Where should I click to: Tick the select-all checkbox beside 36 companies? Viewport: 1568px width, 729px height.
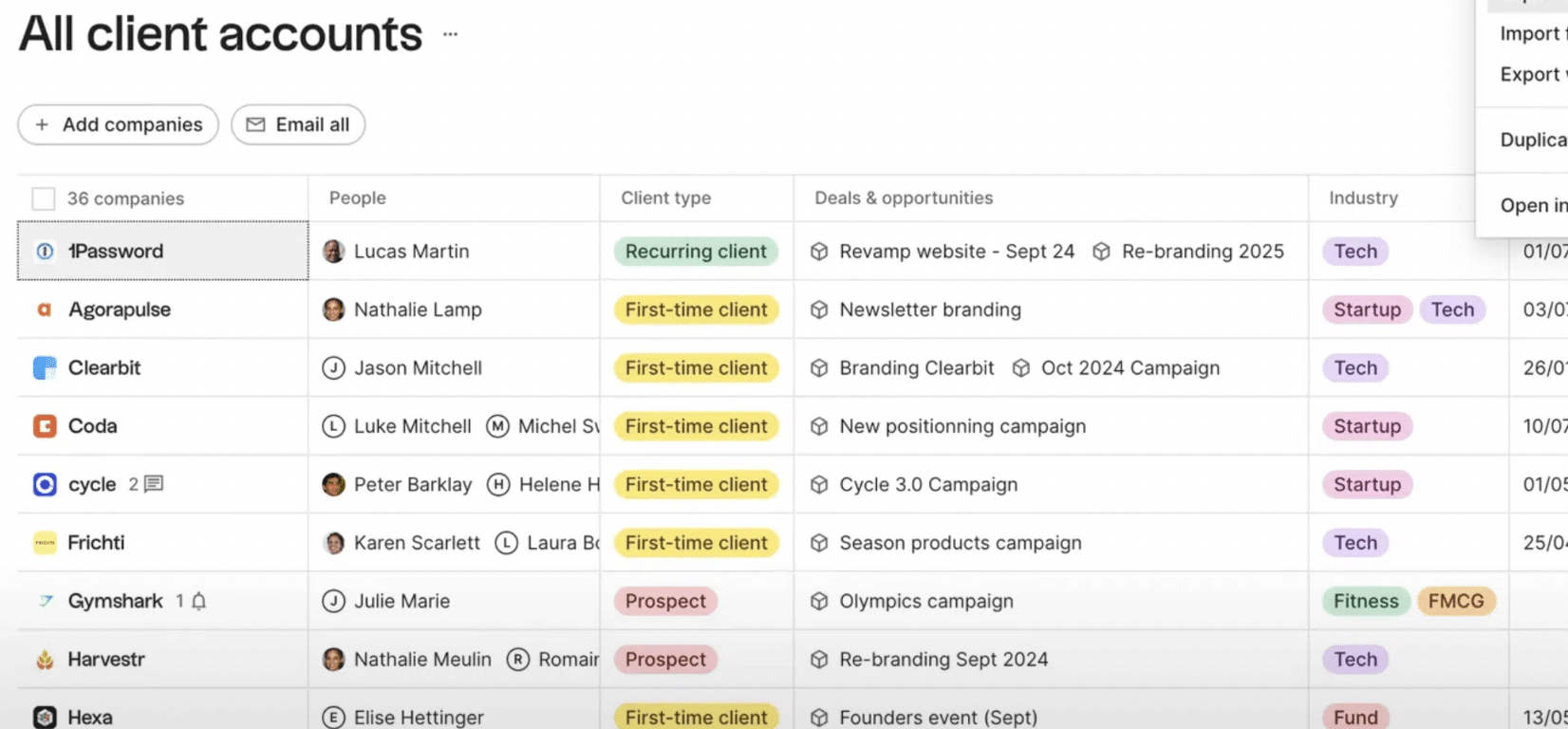pos(44,198)
